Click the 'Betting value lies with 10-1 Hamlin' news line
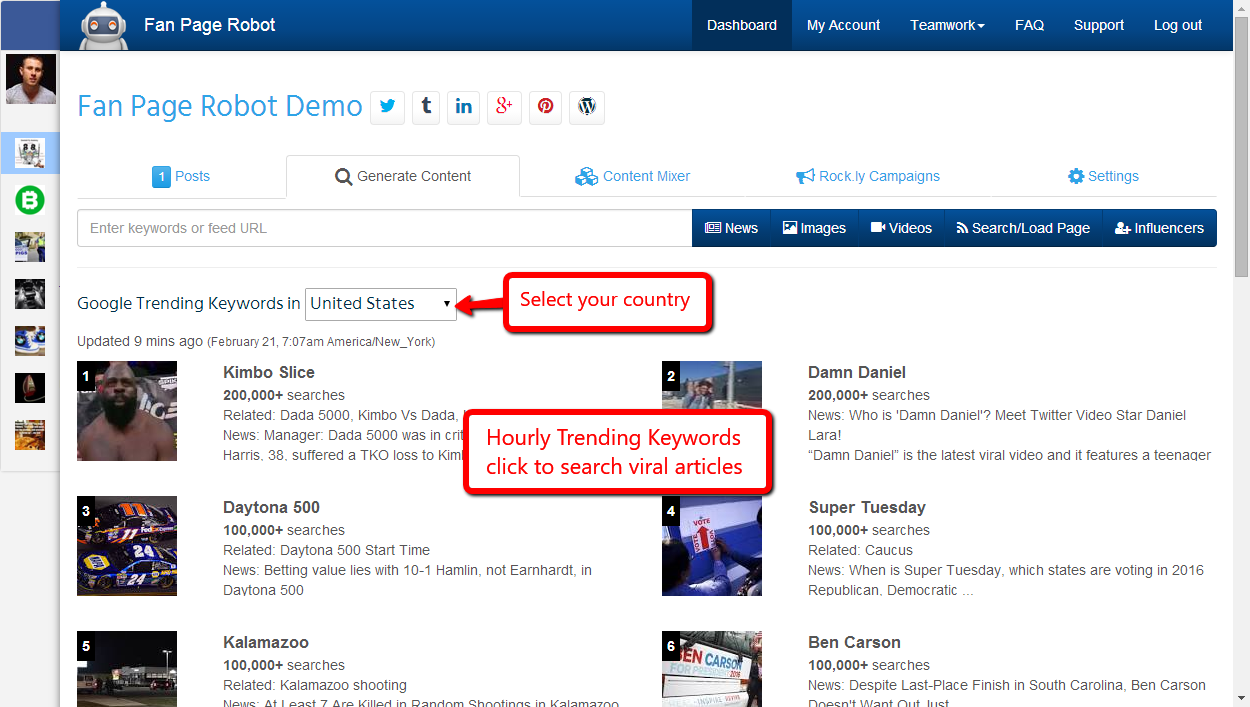1250x707 pixels. click(407, 580)
